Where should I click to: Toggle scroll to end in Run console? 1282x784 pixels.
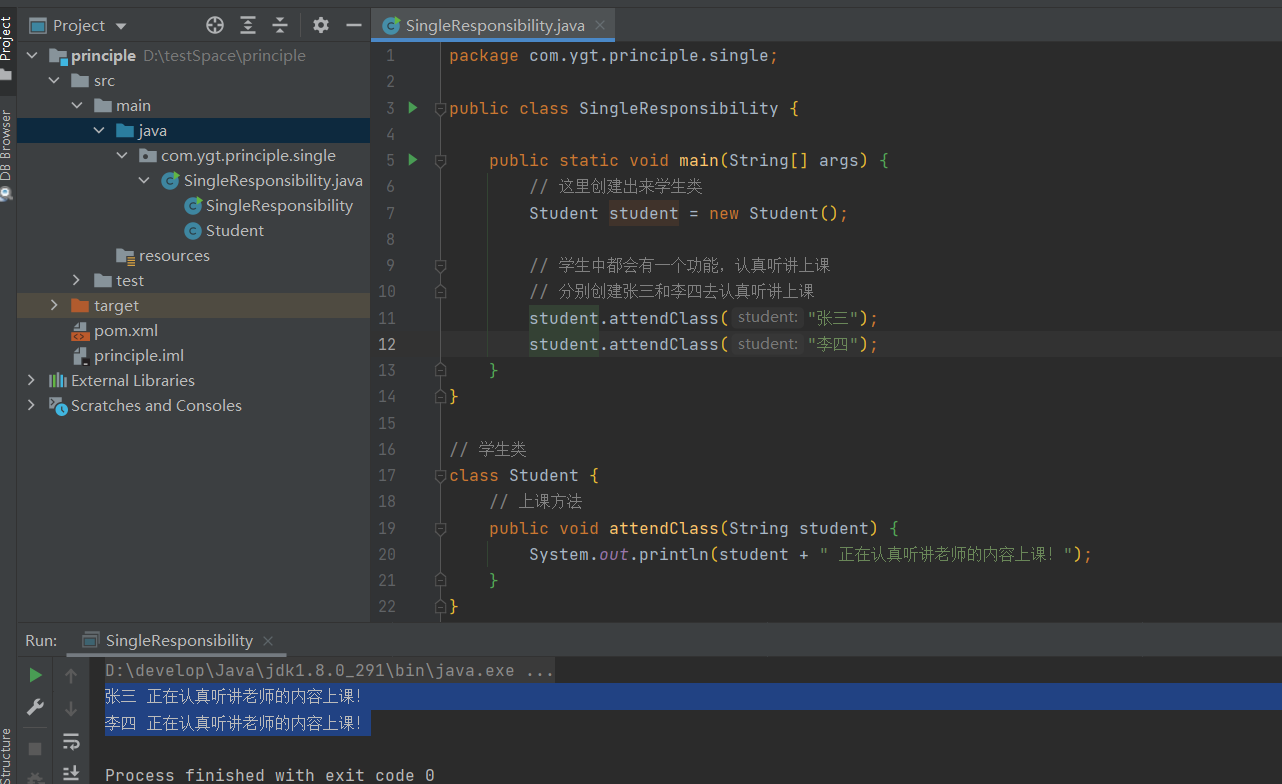[x=71, y=773]
